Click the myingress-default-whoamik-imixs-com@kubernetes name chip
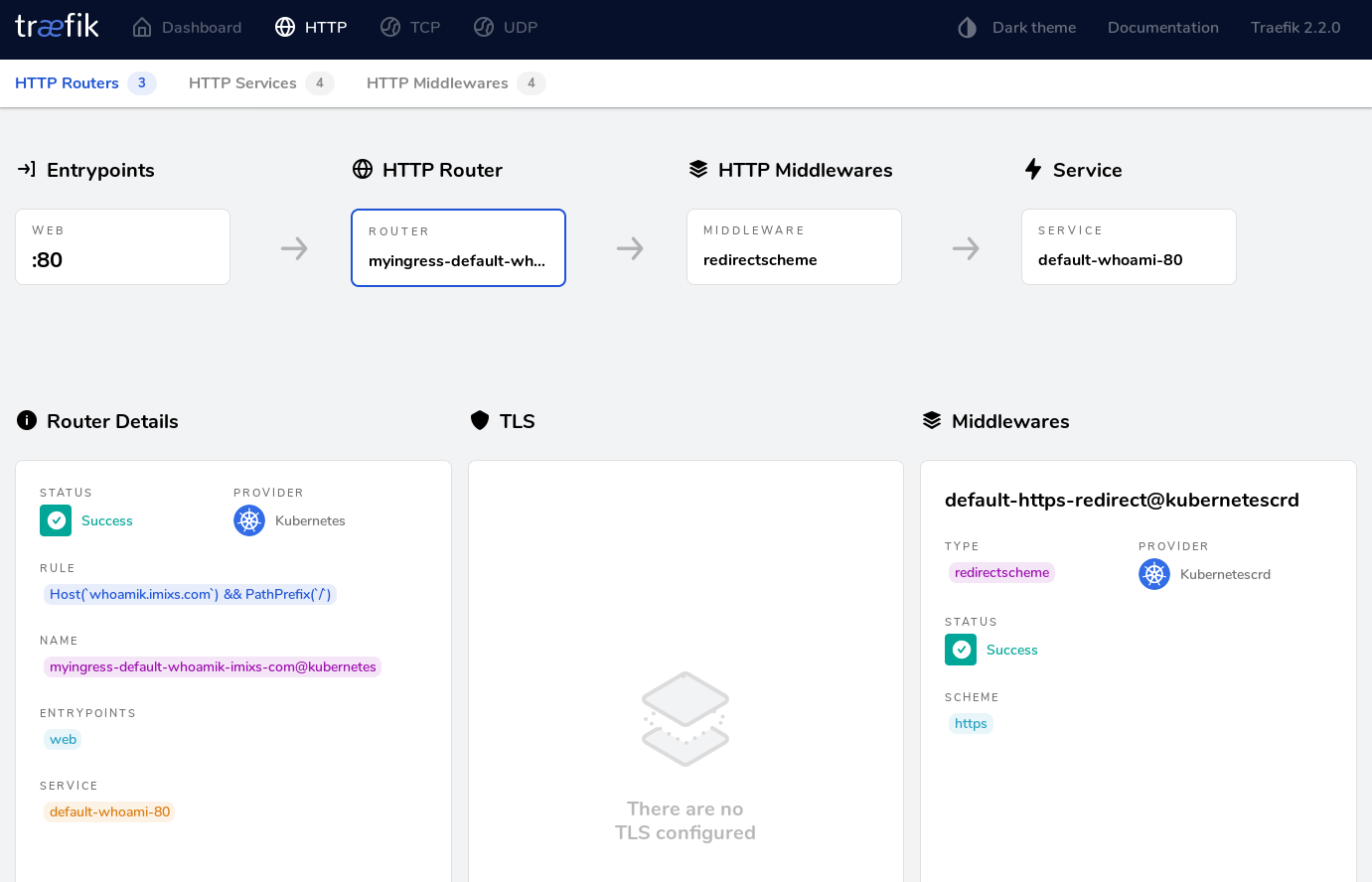1372x882 pixels. (213, 666)
